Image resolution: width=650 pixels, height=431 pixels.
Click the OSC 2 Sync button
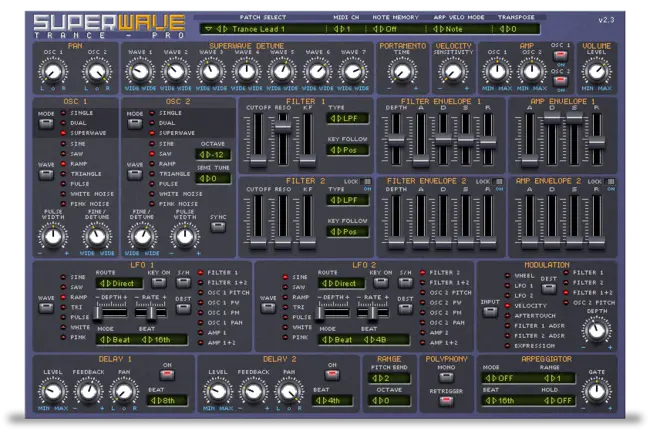pos(218,228)
